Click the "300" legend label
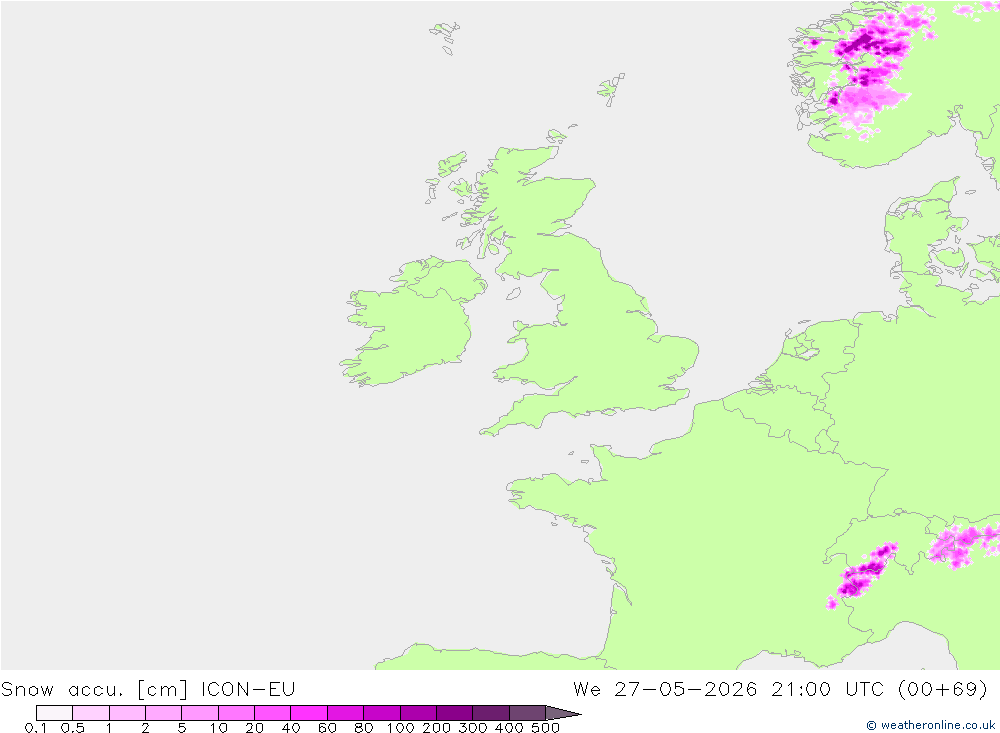The width and height of the screenshot is (1000, 733). (x=473, y=728)
